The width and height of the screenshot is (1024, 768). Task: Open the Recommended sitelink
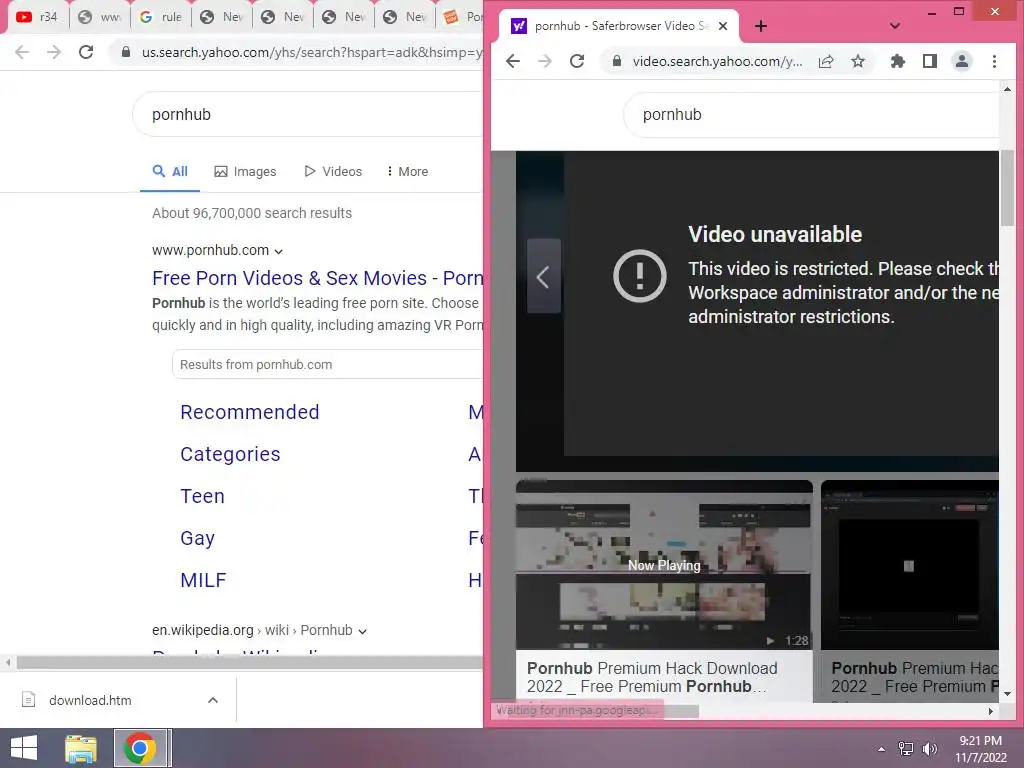pos(249,412)
